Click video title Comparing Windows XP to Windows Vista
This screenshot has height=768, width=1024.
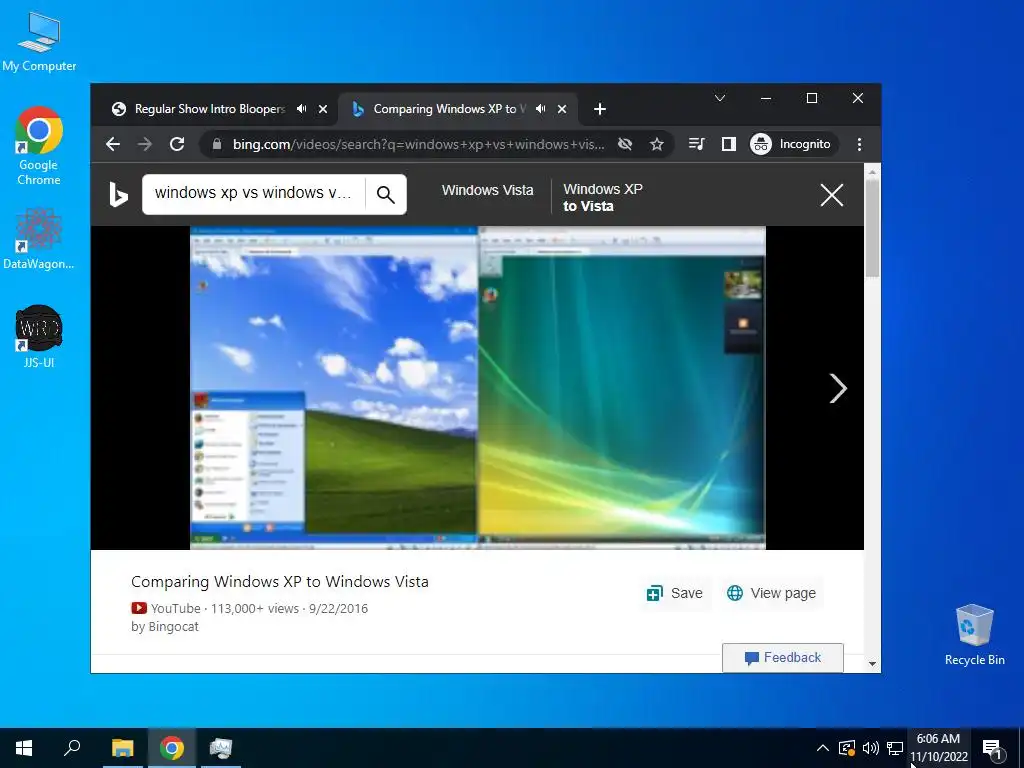[280, 582]
